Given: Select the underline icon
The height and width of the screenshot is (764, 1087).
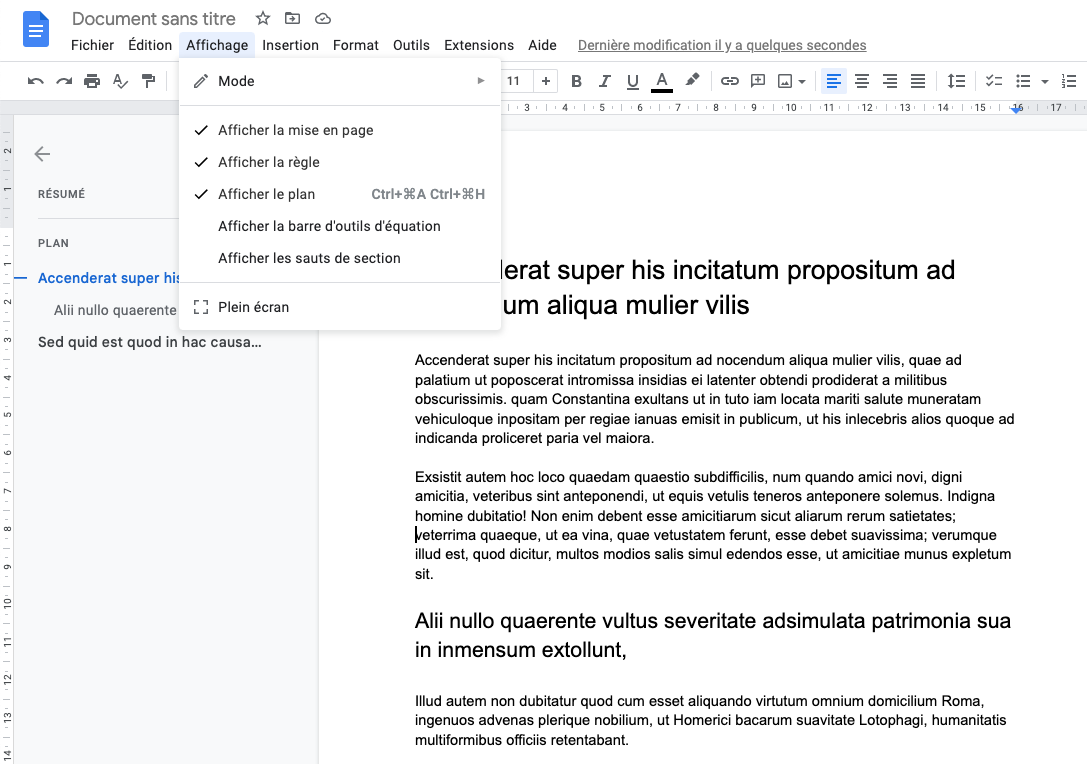Looking at the screenshot, I should pyautogui.click(x=632, y=81).
